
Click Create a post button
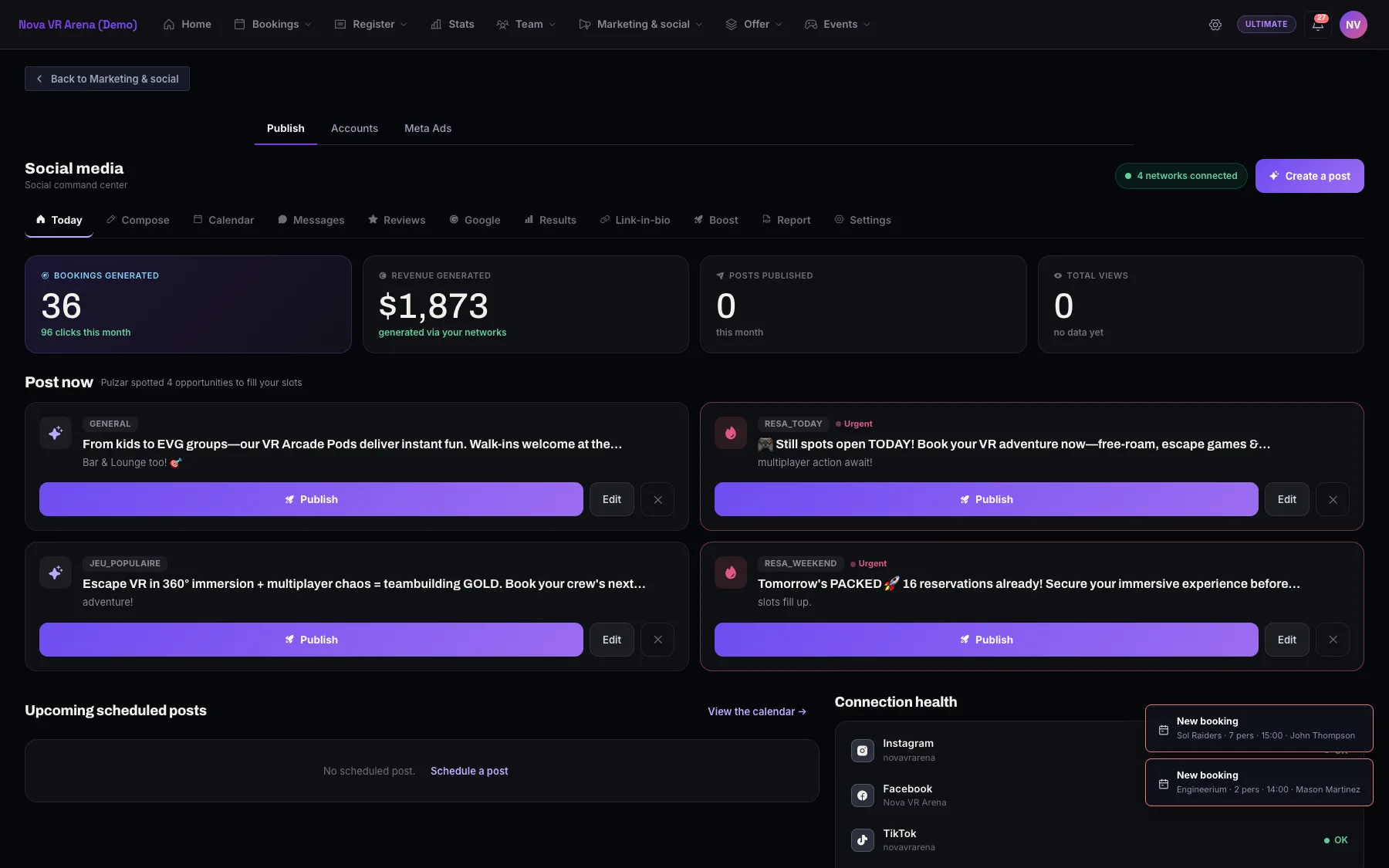(1310, 176)
